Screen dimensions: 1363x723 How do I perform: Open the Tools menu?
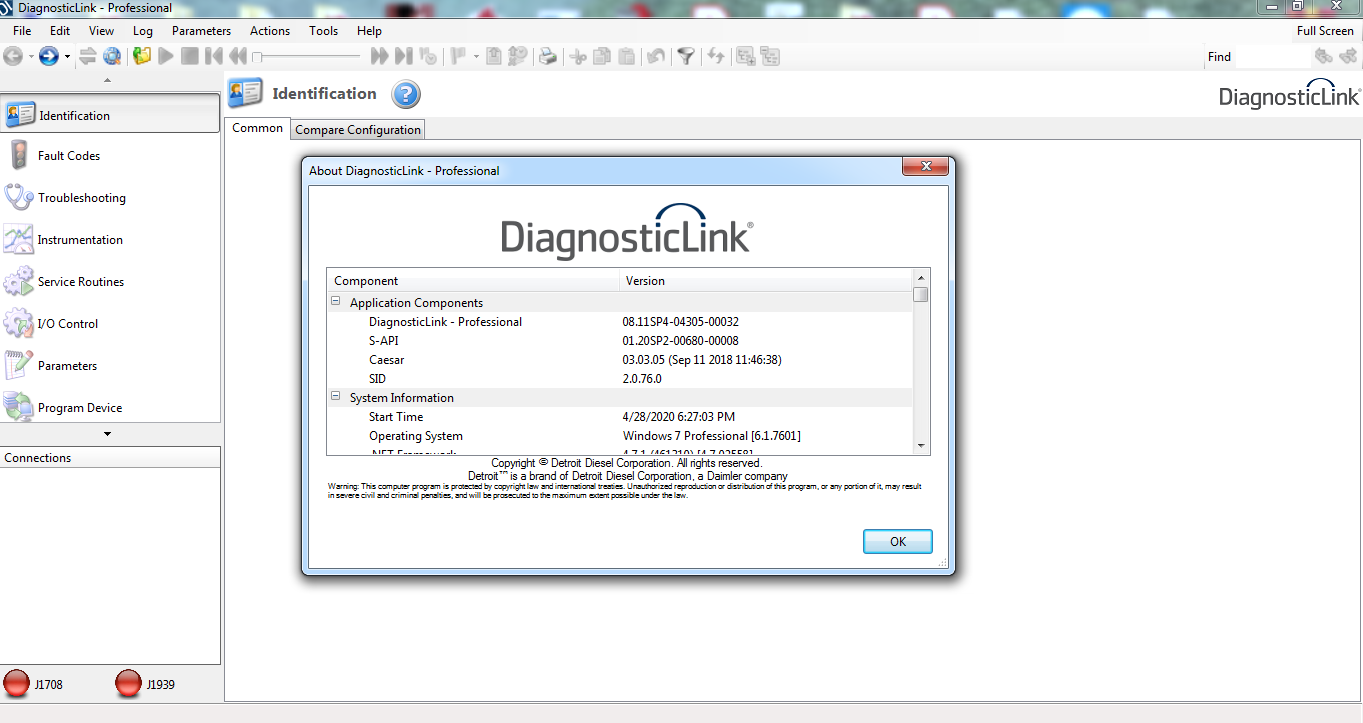(x=323, y=31)
